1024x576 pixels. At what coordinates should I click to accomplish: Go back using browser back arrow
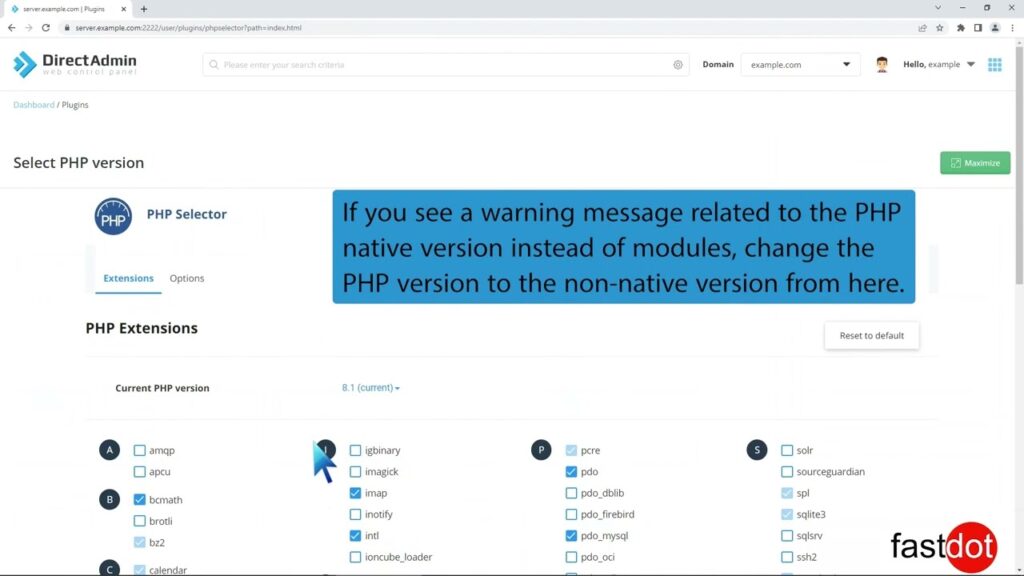coord(12,28)
